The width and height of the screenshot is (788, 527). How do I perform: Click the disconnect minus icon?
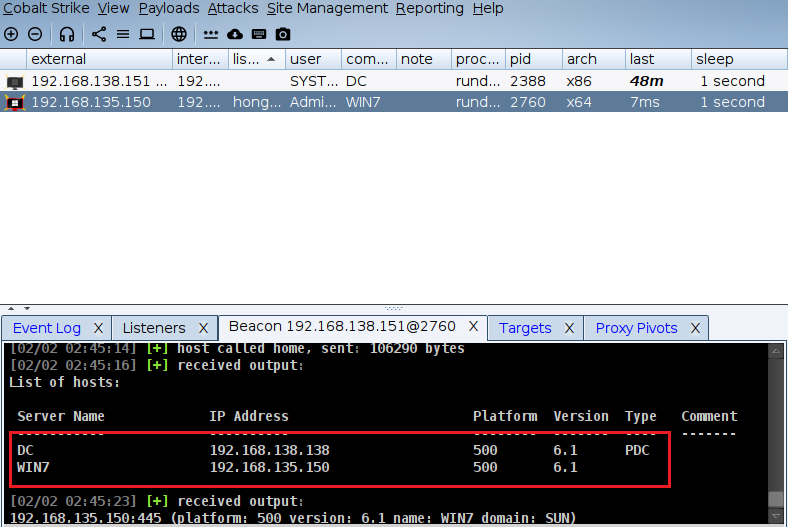35,34
